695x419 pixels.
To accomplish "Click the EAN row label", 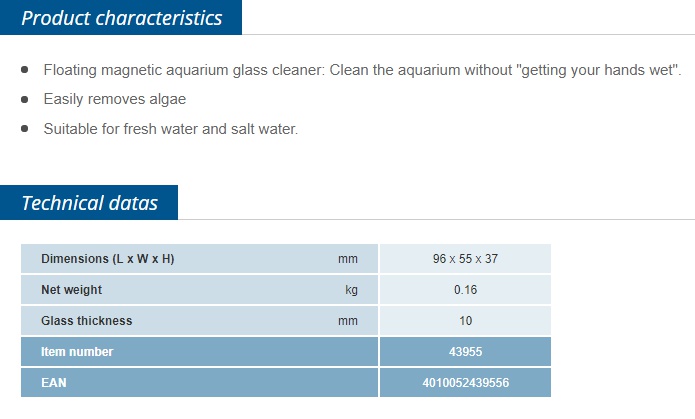I will (x=53, y=383).
